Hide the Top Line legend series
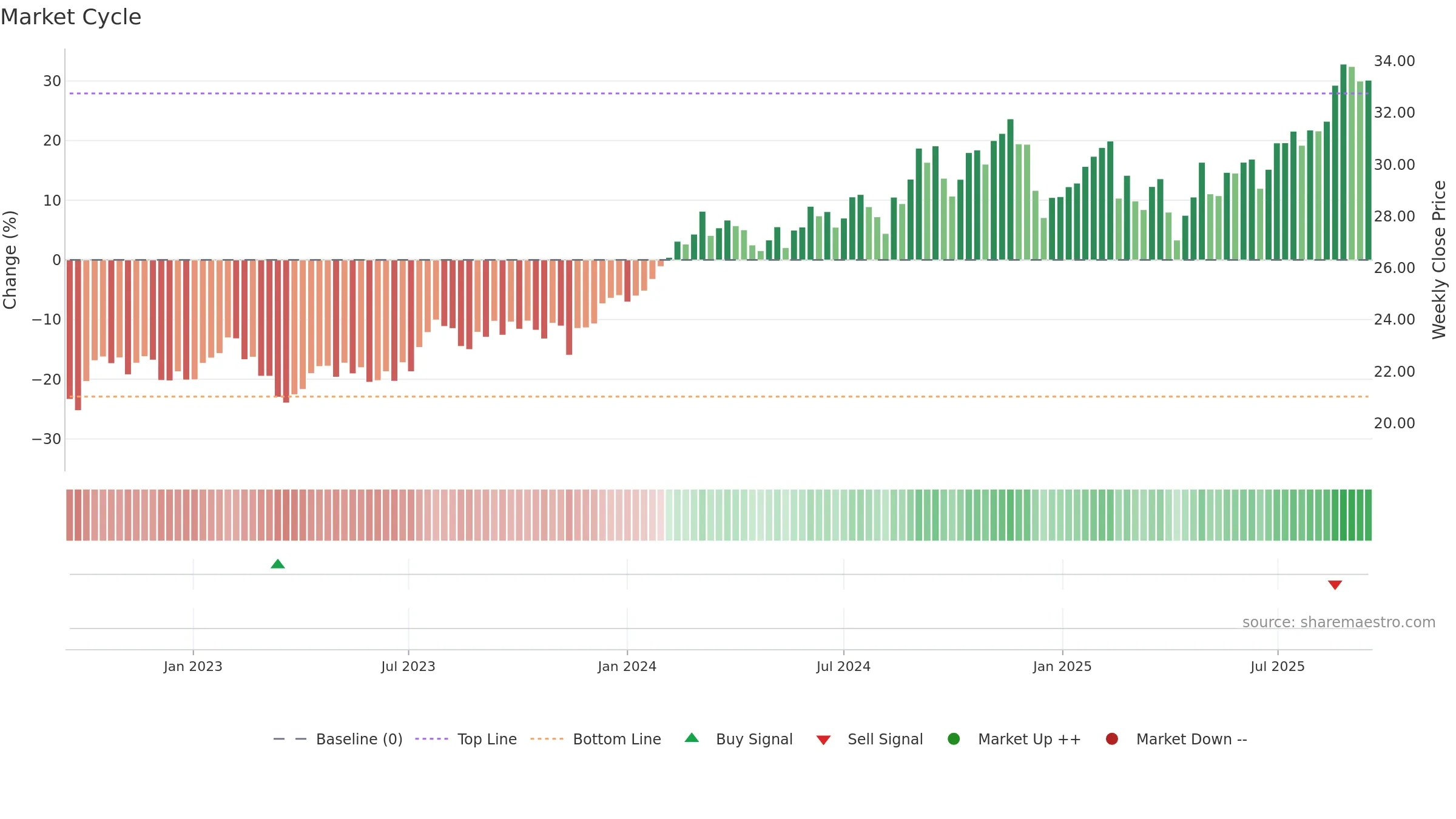 466,739
